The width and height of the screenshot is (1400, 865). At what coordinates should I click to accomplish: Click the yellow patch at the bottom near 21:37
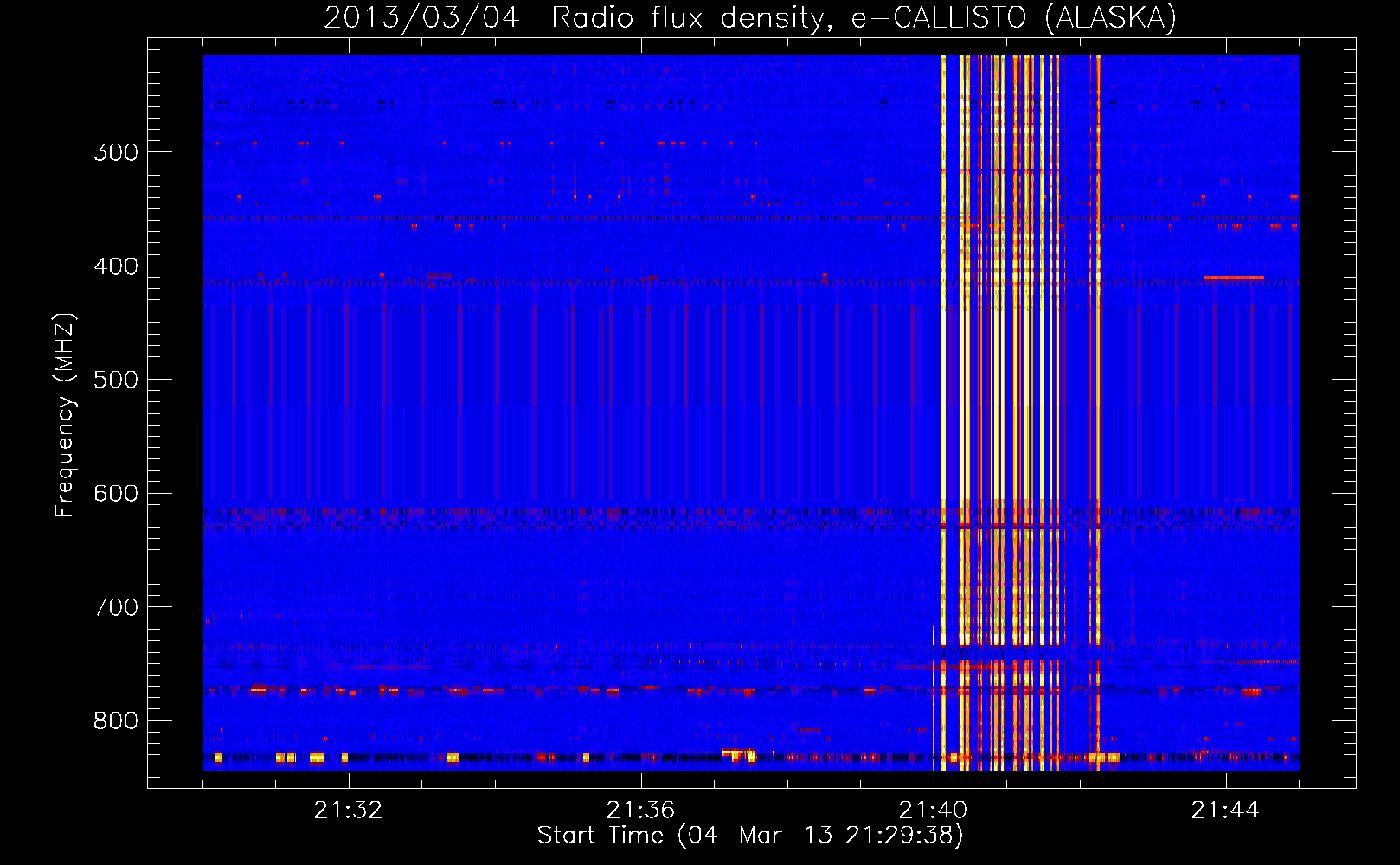point(738,754)
